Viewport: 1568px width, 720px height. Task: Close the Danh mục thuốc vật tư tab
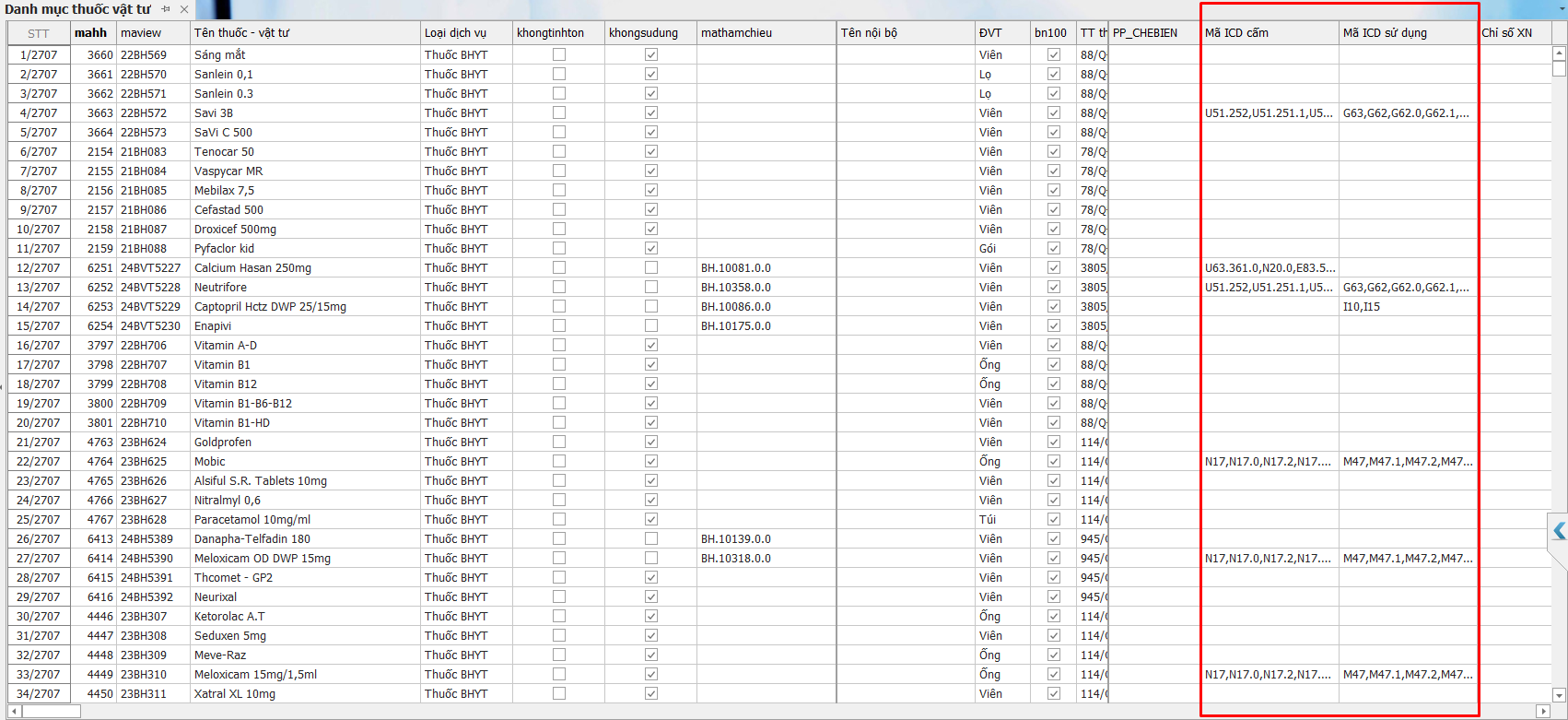click(x=184, y=9)
